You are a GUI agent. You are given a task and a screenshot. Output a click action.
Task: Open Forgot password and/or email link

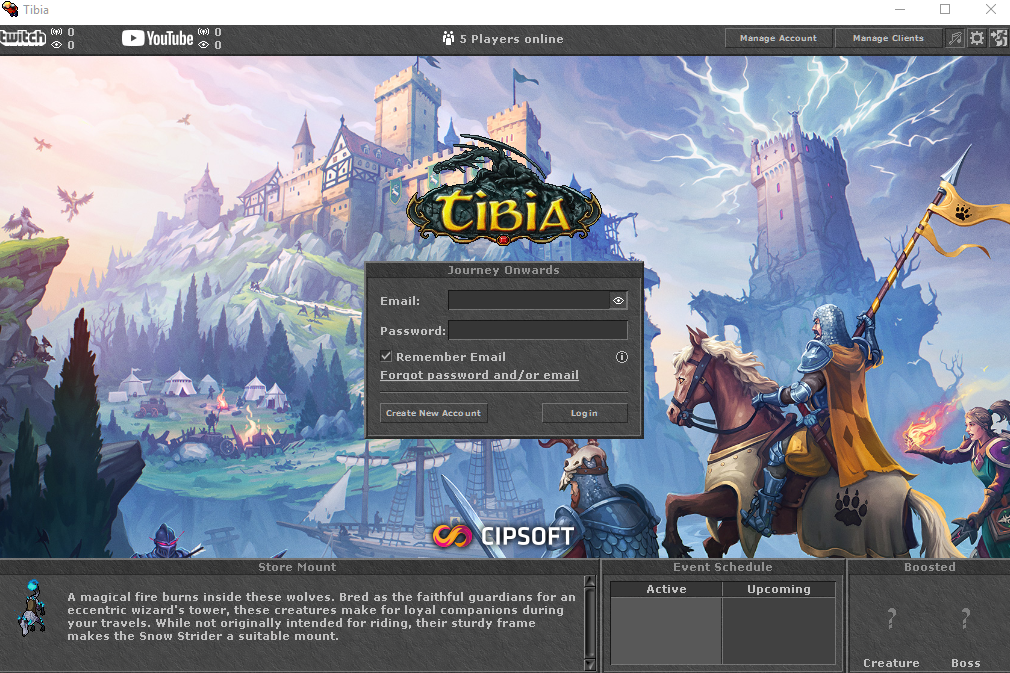[479, 375]
